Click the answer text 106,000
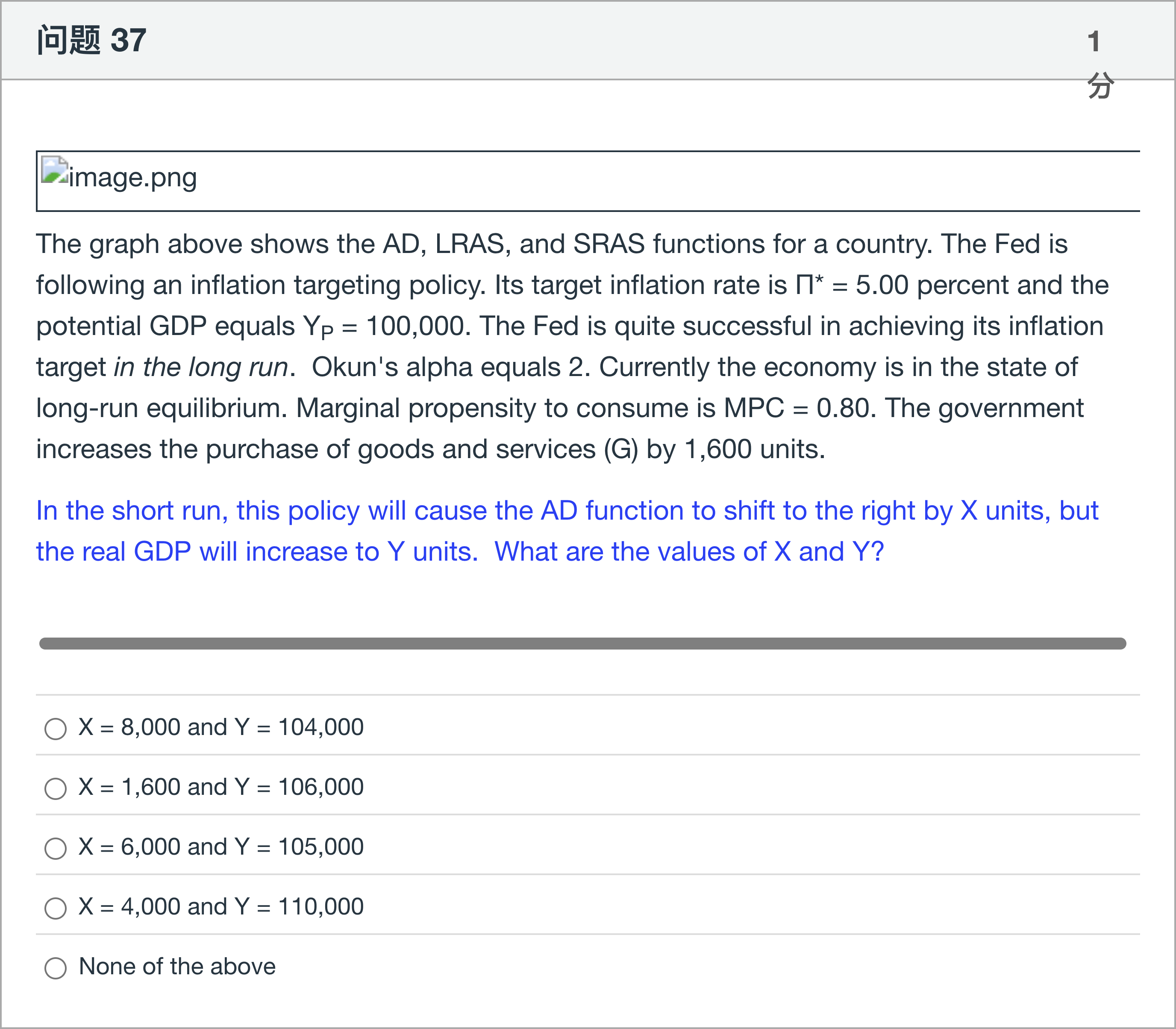1176x1029 pixels. [320, 787]
